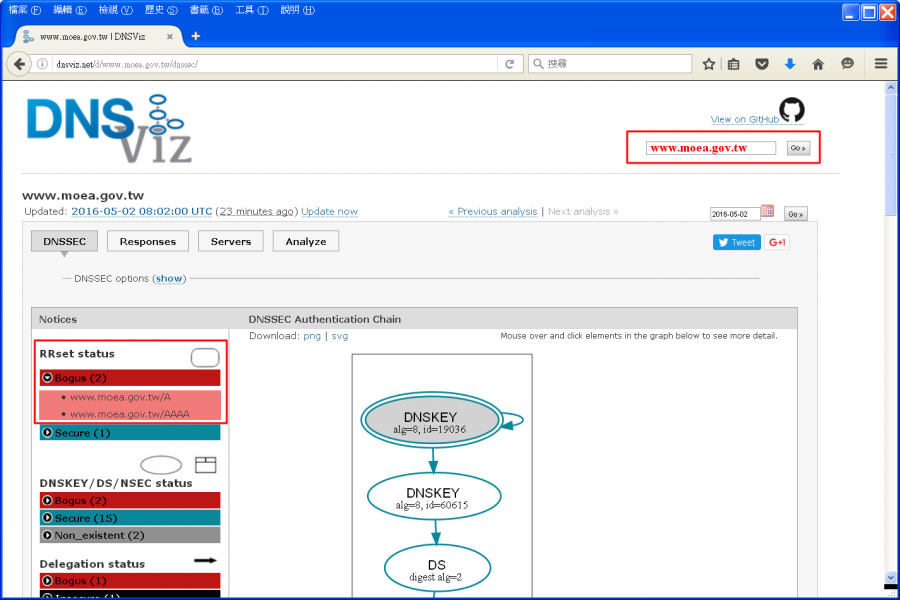
Task: Click the Update now link
Action: click(x=329, y=212)
